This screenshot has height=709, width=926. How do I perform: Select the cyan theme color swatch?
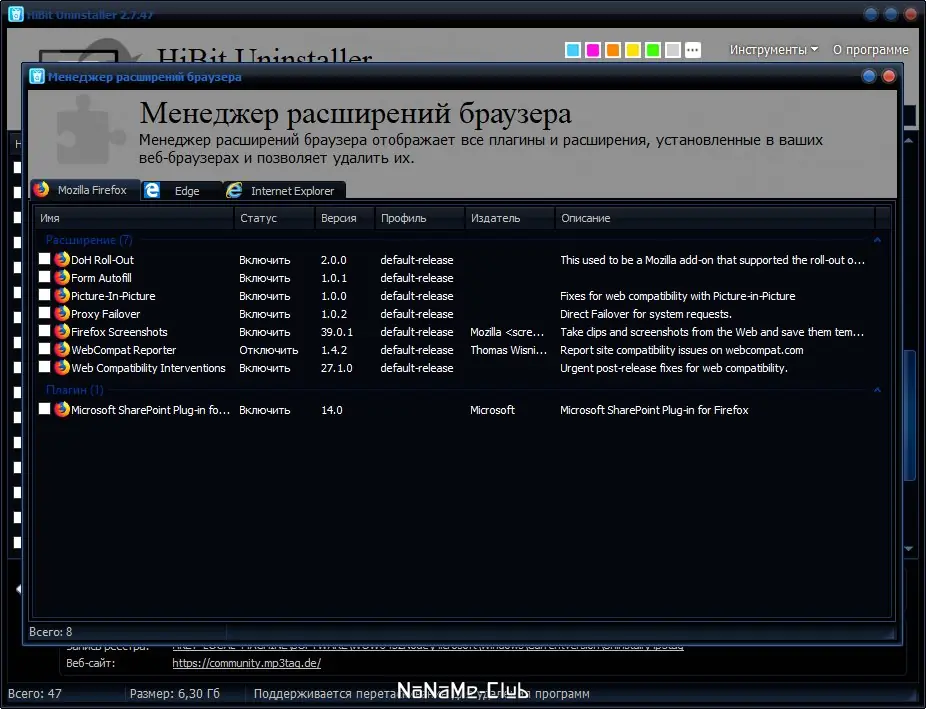pyautogui.click(x=572, y=50)
